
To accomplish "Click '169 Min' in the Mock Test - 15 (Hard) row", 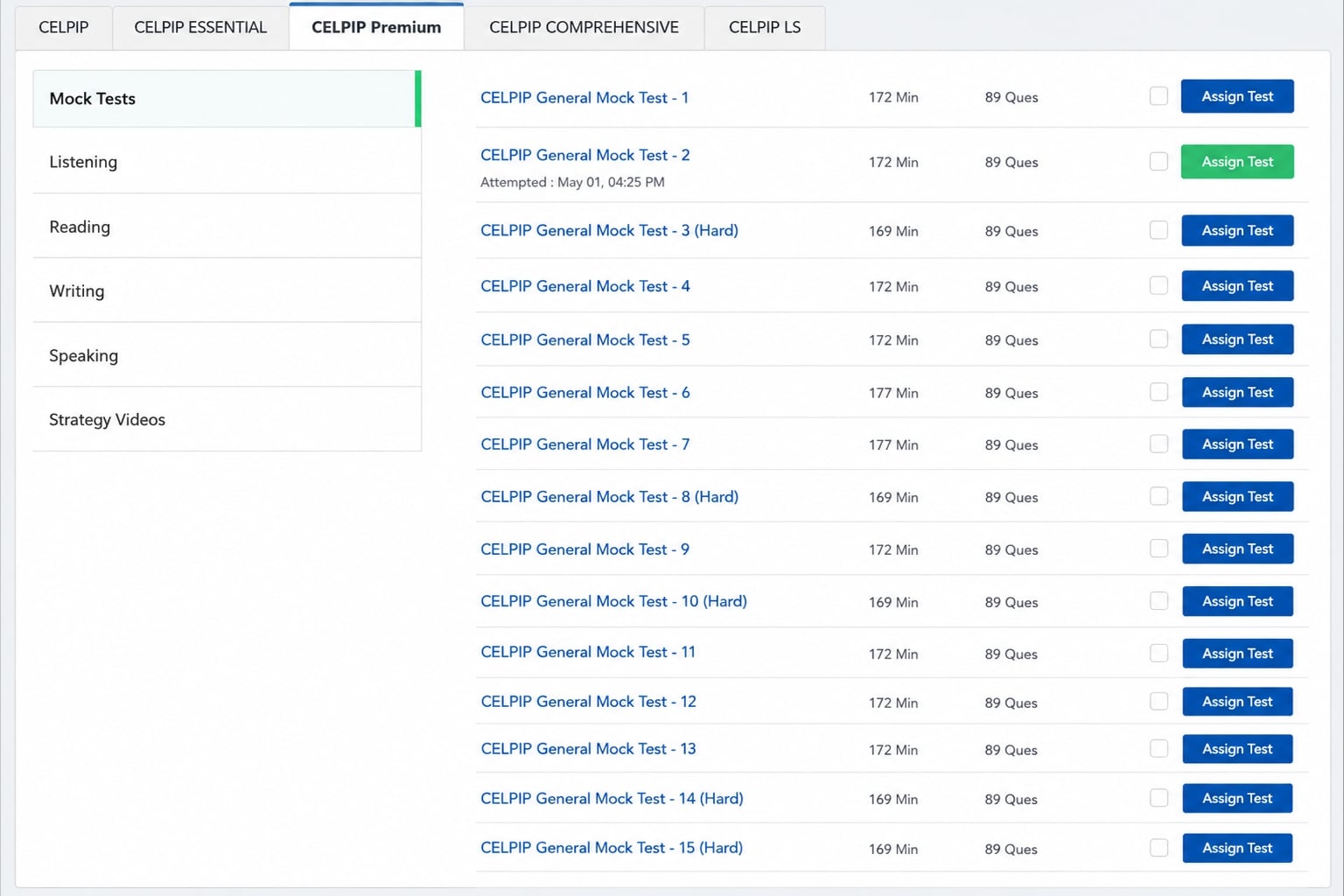I will [x=893, y=849].
